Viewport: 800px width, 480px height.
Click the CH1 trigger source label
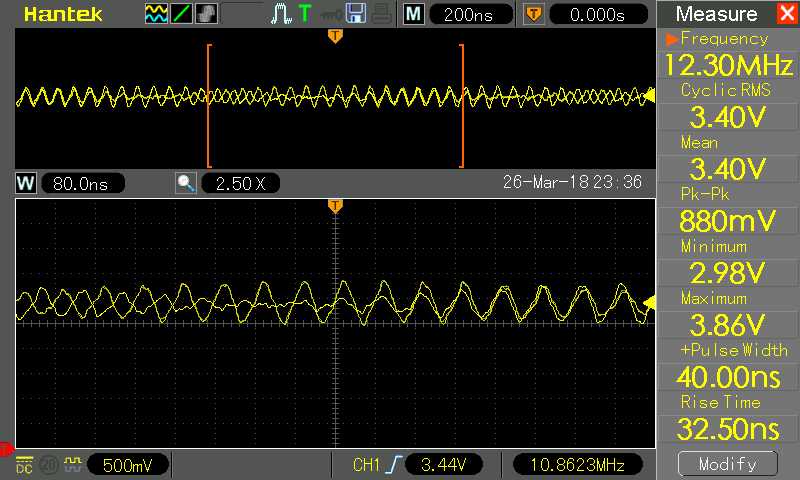coord(366,465)
